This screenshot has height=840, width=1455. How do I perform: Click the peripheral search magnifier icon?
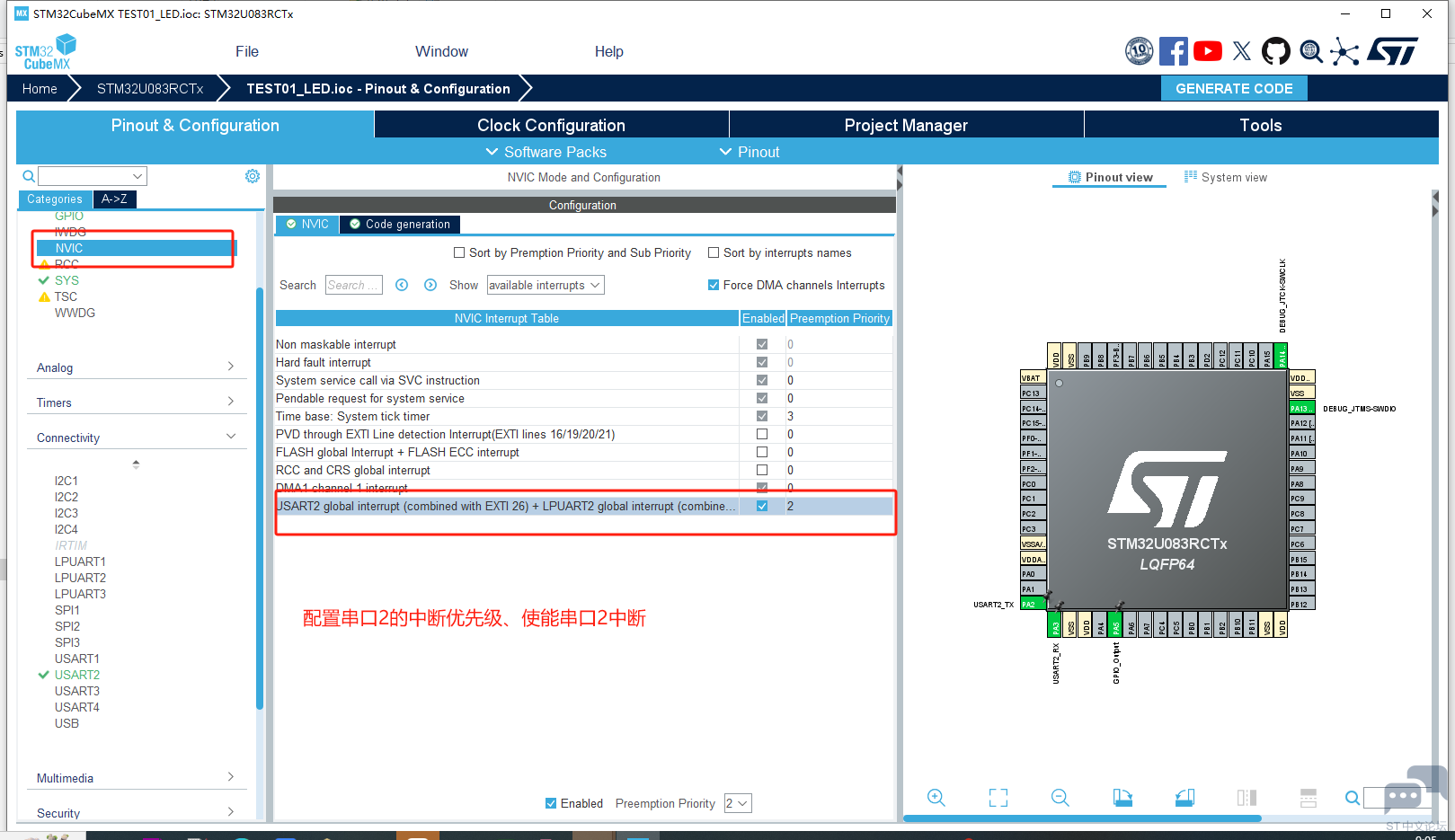point(29,176)
